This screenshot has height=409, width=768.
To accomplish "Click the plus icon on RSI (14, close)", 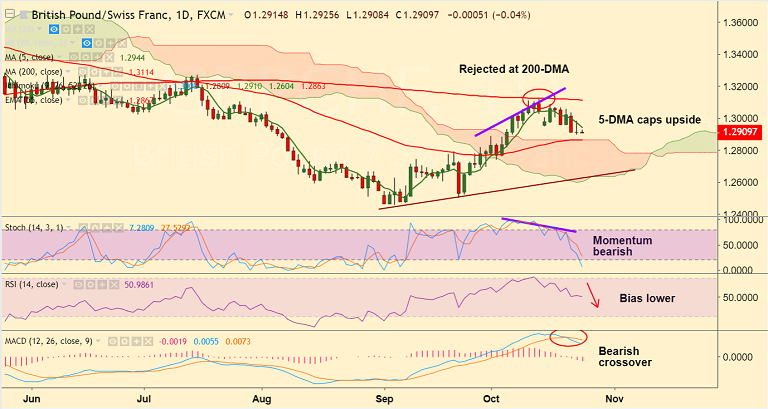I will click(102, 285).
